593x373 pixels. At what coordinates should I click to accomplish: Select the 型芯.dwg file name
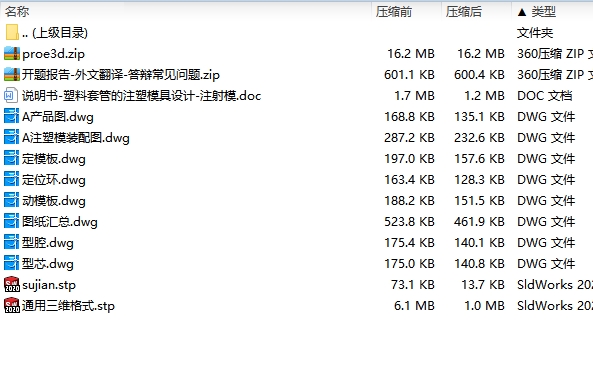point(48,264)
